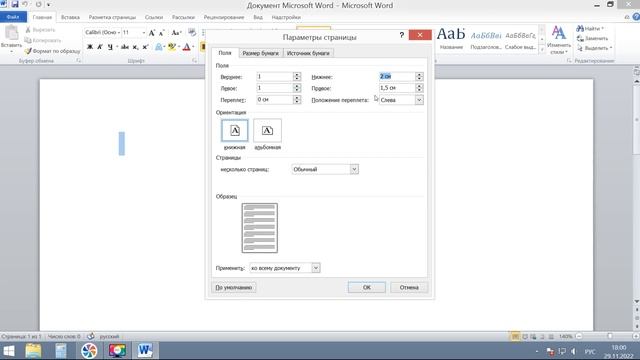Click Изменить стили icon
The width and height of the screenshot is (640, 360).
click(559, 39)
